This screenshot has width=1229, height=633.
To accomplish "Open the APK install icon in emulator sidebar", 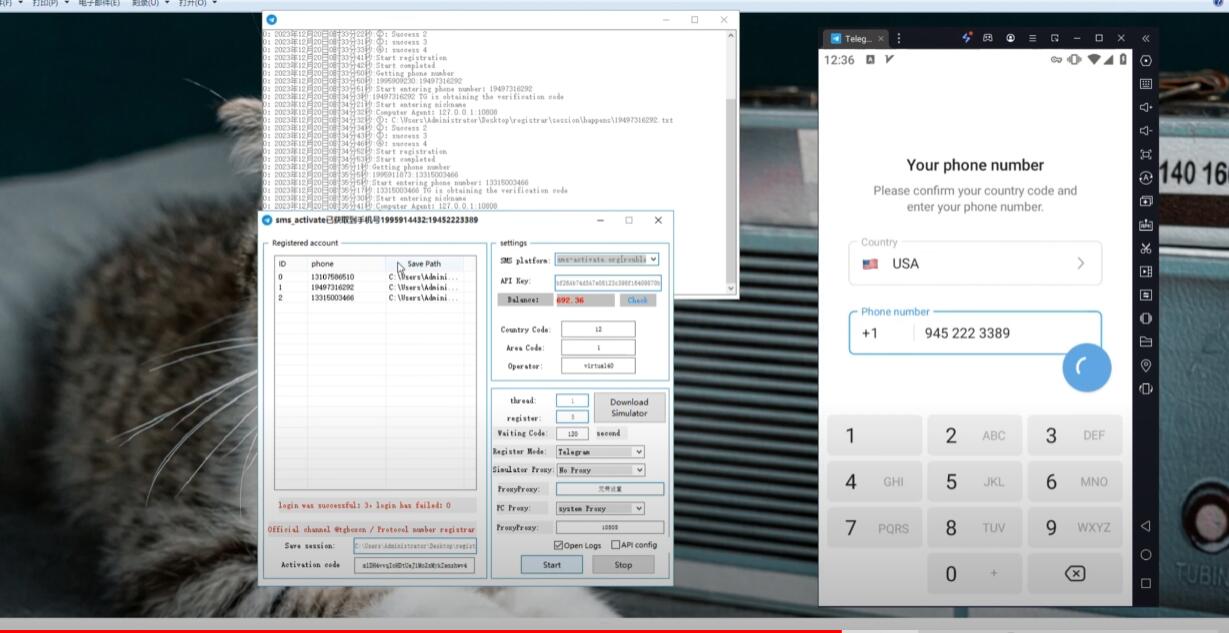I will coord(1146,225).
